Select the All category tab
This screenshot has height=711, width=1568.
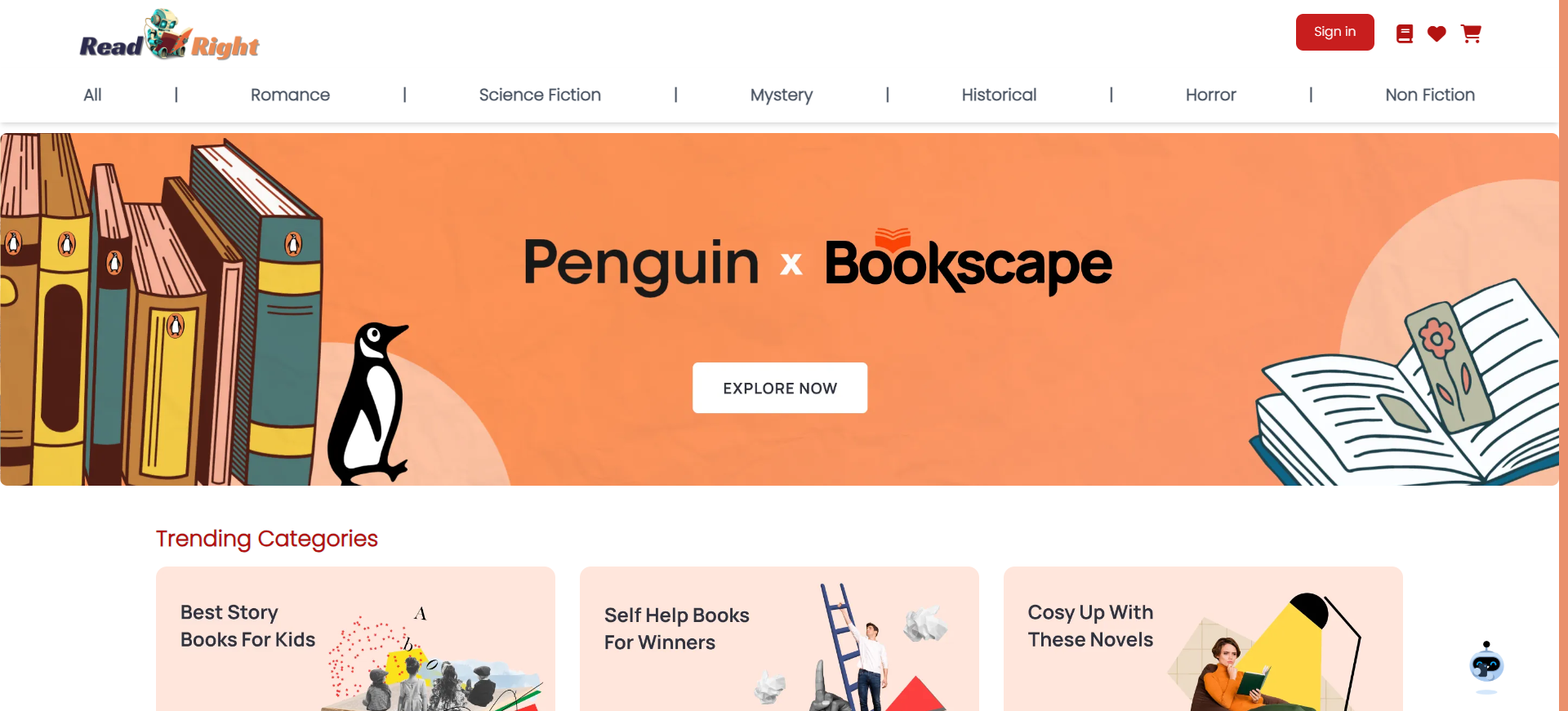click(x=92, y=95)
